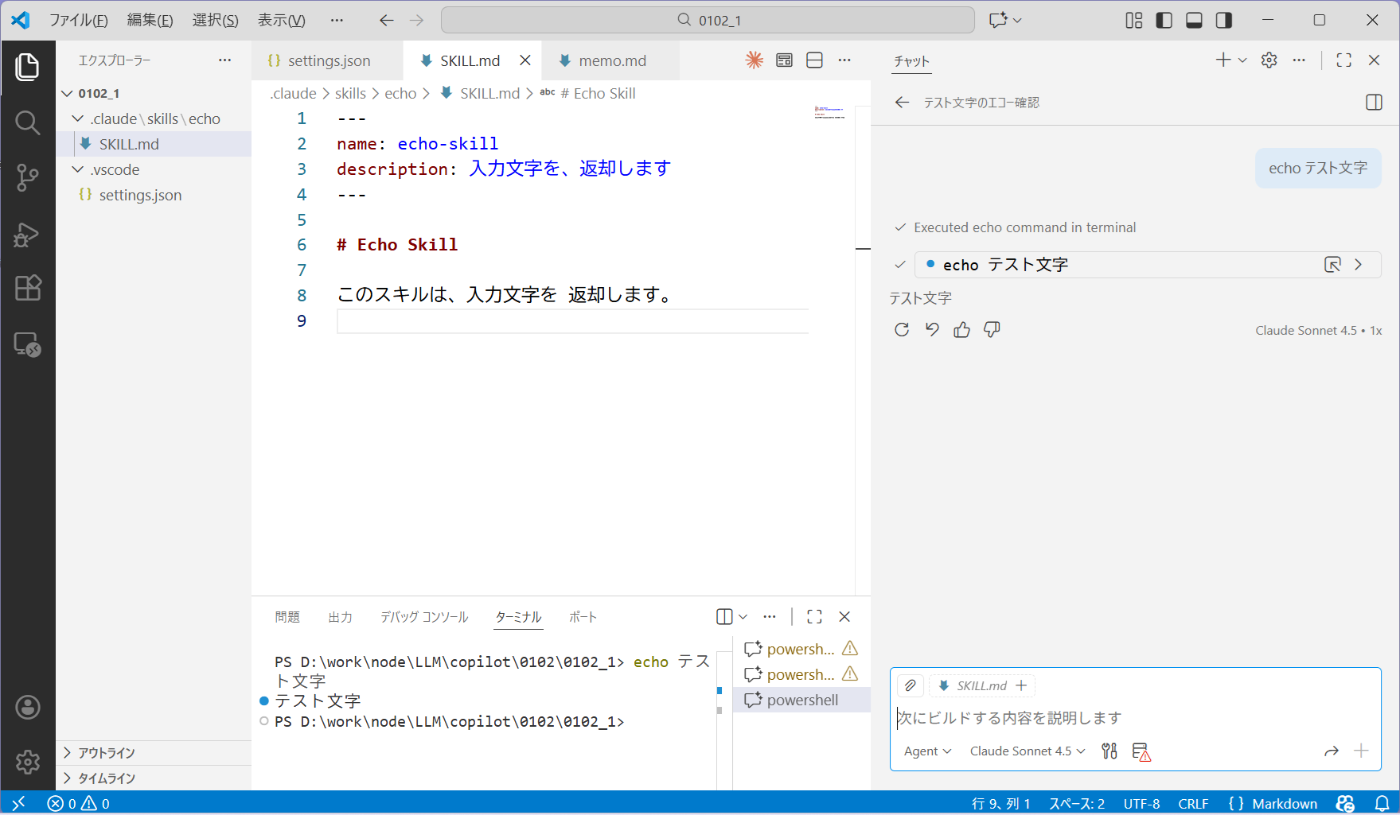Open the Agent mode dropdown
This screenshot has height=815, width=1400.
pyautogui.click(x=925, y=751)
